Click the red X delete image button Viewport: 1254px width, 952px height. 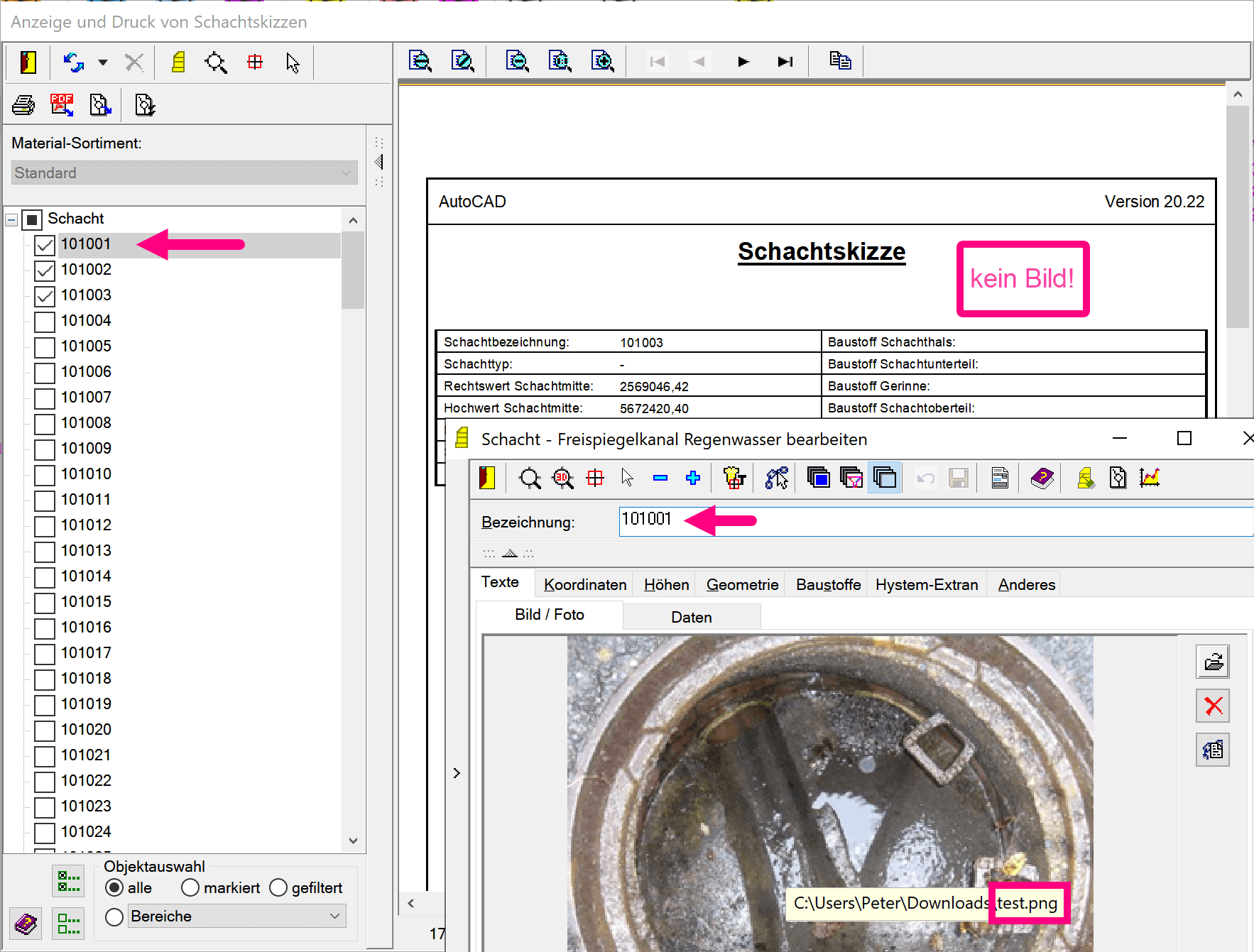click(1213, 706)
